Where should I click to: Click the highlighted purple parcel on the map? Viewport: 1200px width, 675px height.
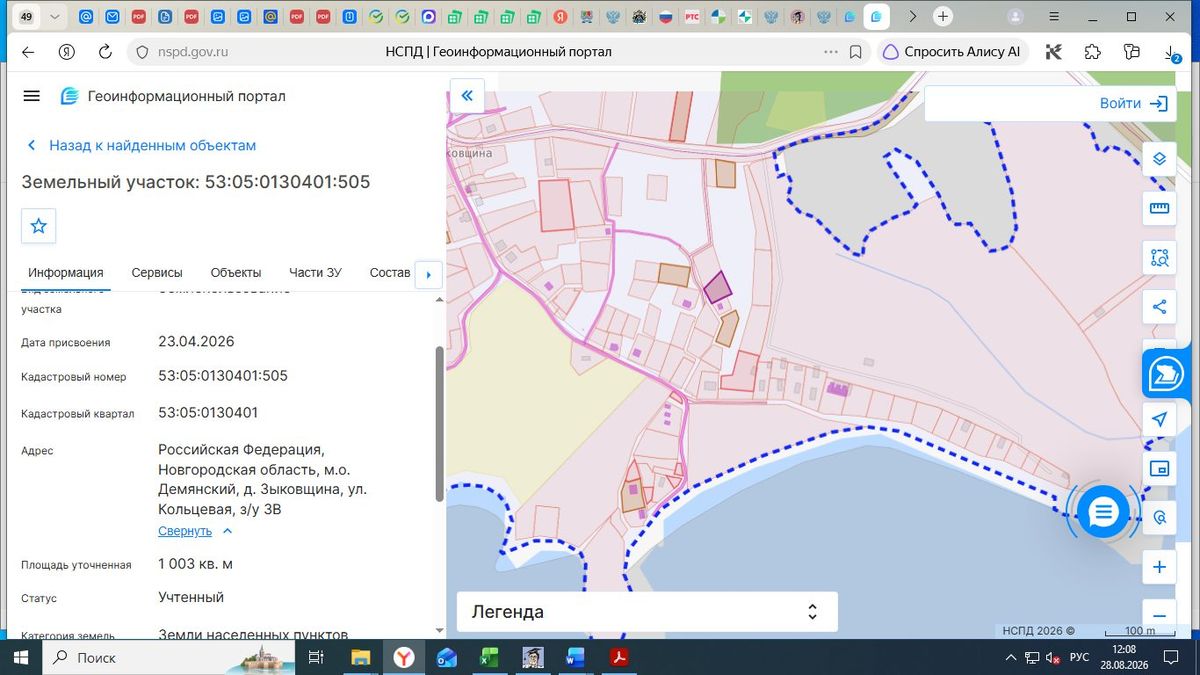coord(717,288)
